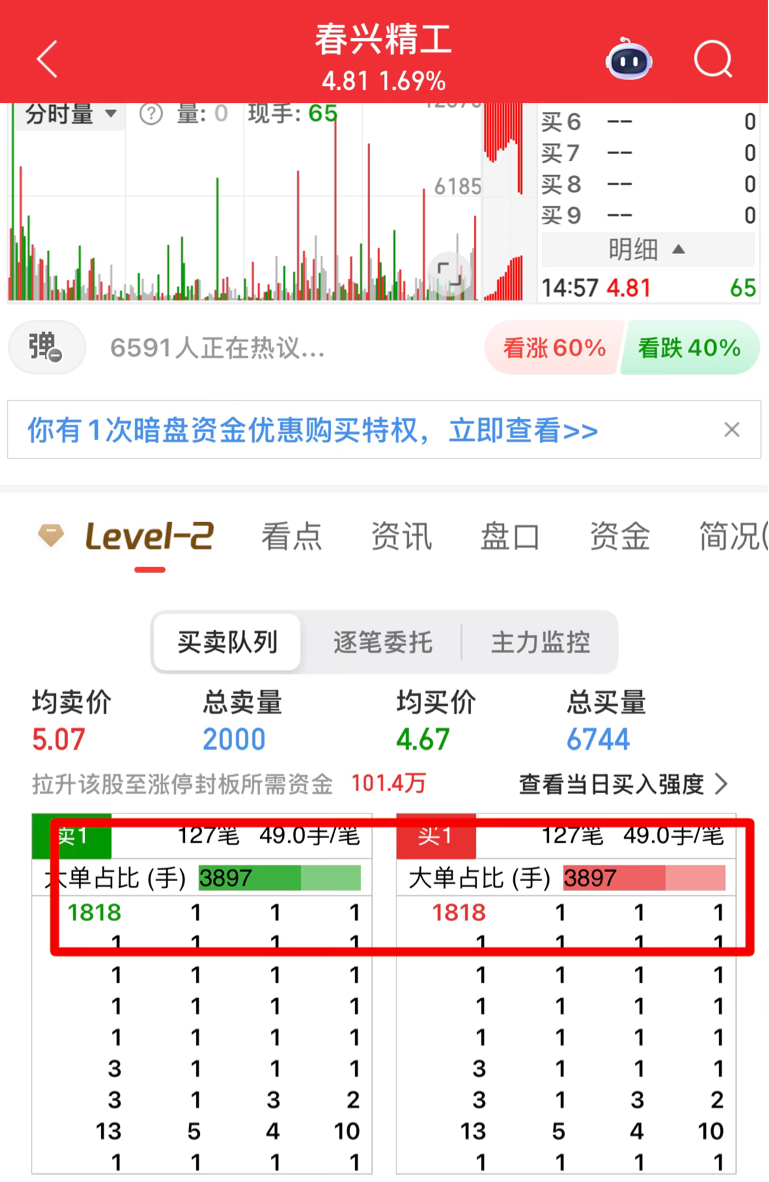The width and height of the screenshot is (769, 1182).
Task: Select the 买9 order book row
Action: click(x=648, y=216)
